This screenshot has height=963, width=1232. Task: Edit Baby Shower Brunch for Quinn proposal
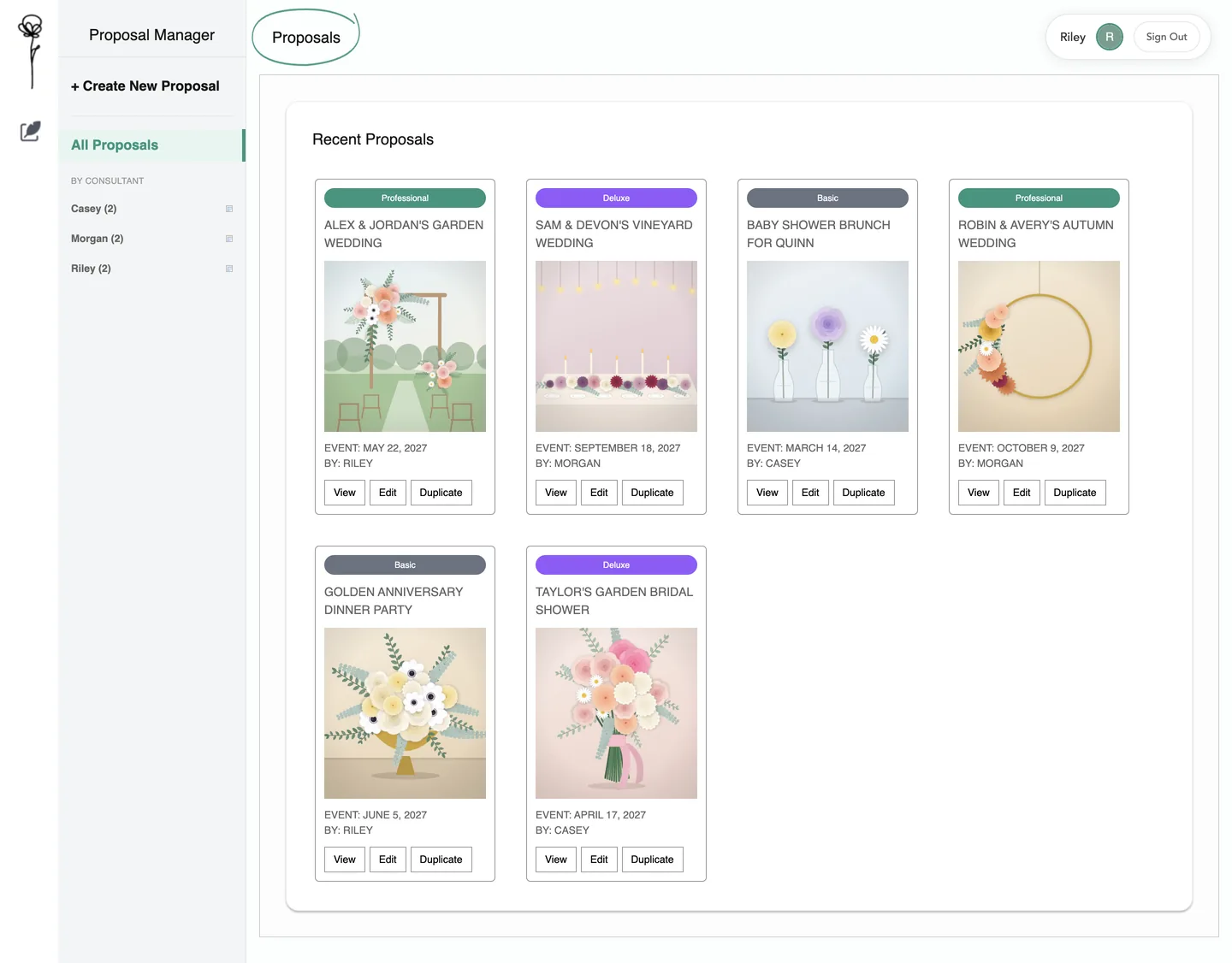tap(810, 493)
